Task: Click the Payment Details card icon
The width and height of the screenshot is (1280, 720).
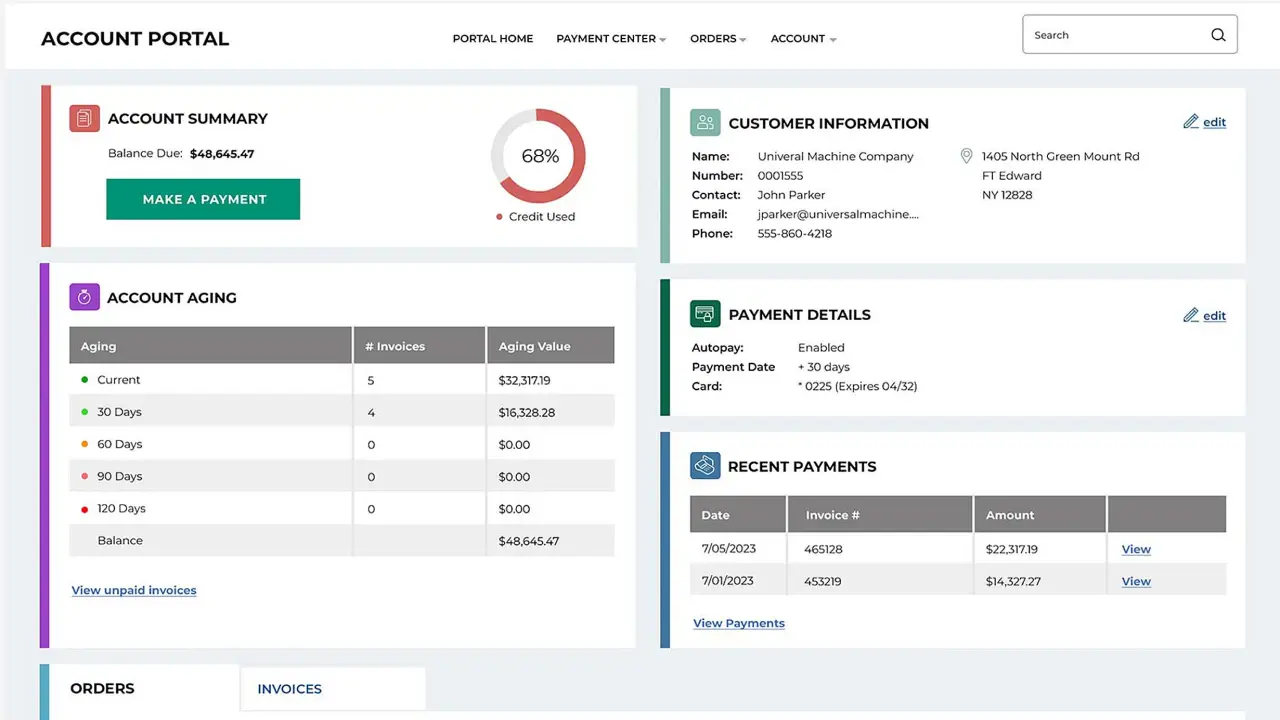Action: 705,314
